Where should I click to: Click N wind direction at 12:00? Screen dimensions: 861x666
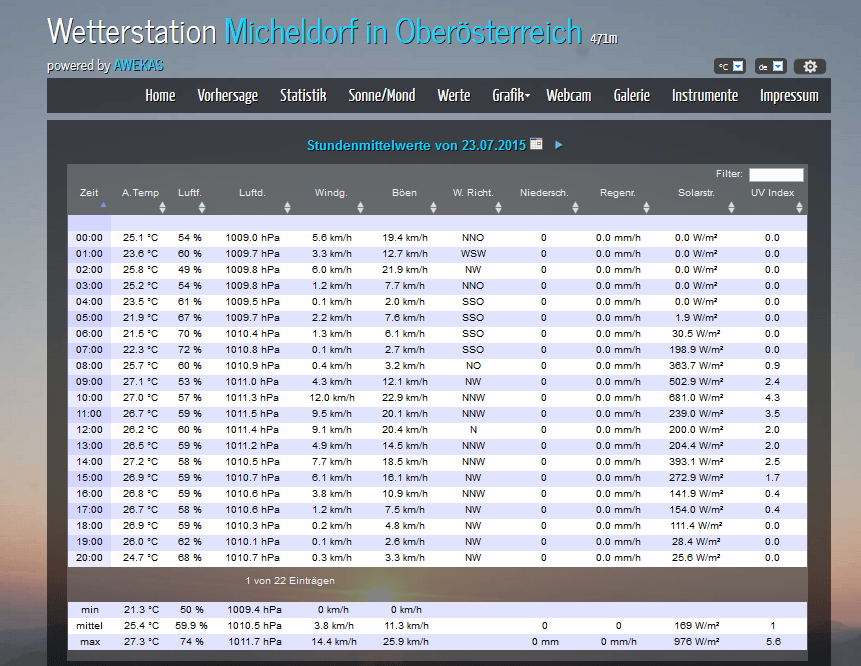[473, 429]
